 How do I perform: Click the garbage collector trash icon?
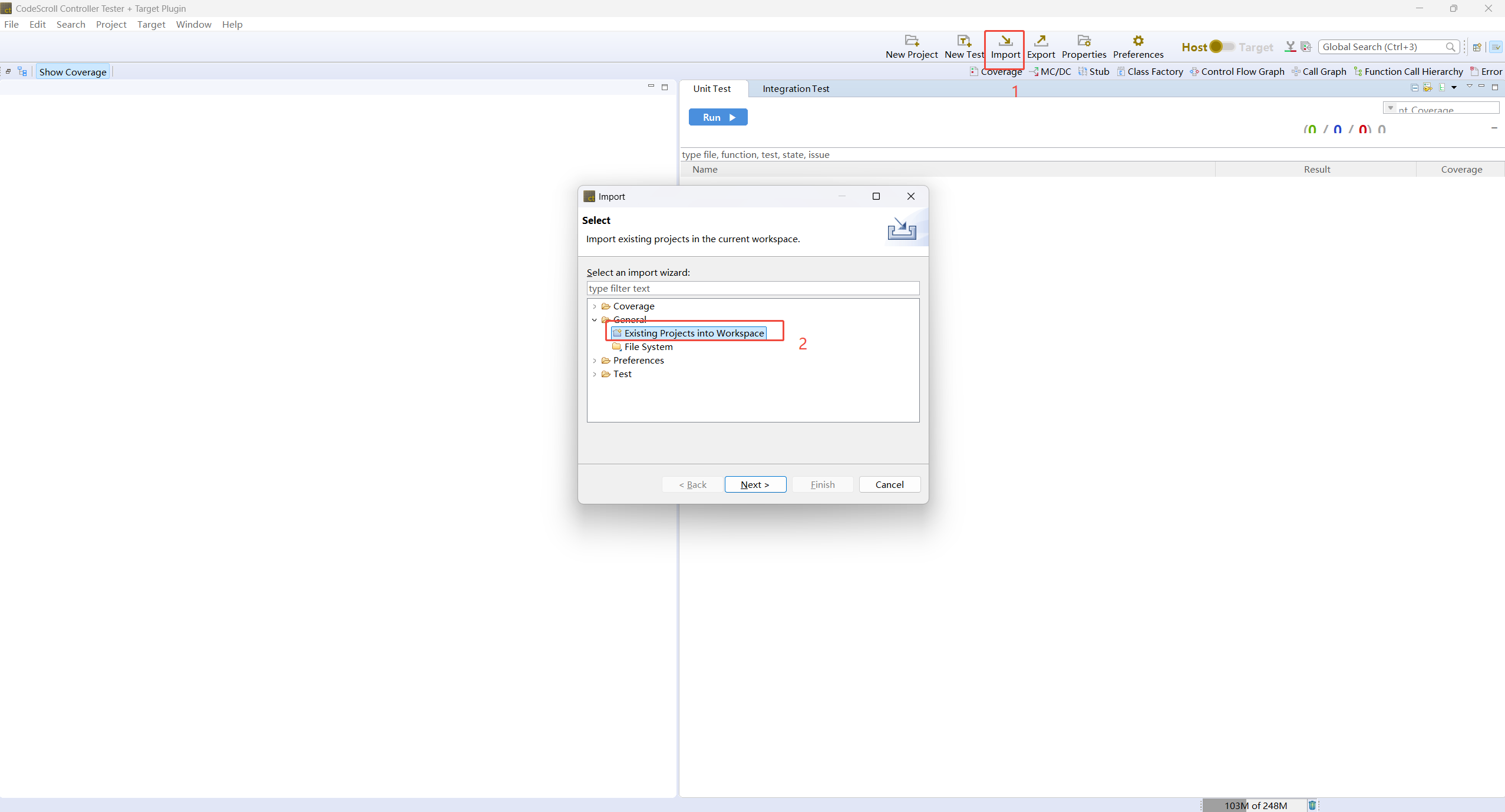[1312, 805]
